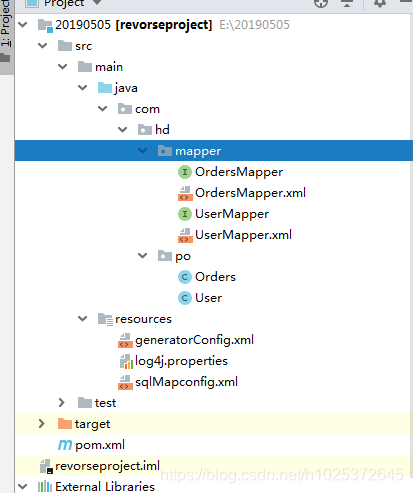Select the User class name

point(208,298)
